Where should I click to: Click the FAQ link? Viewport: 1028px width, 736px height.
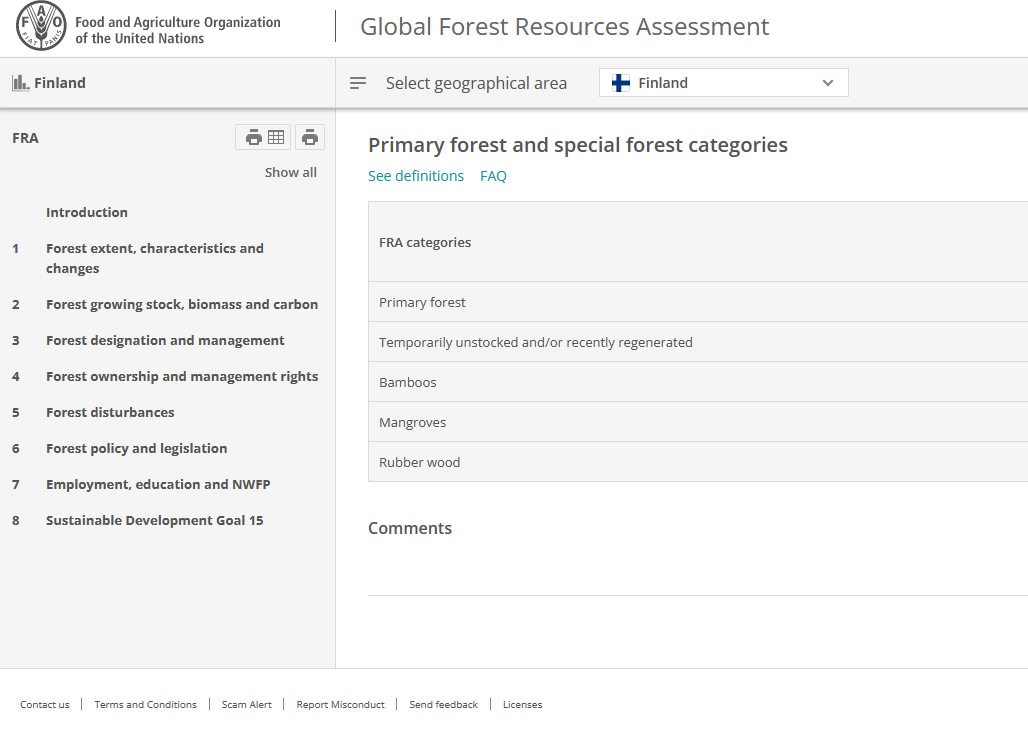click(x=493, y=176)
